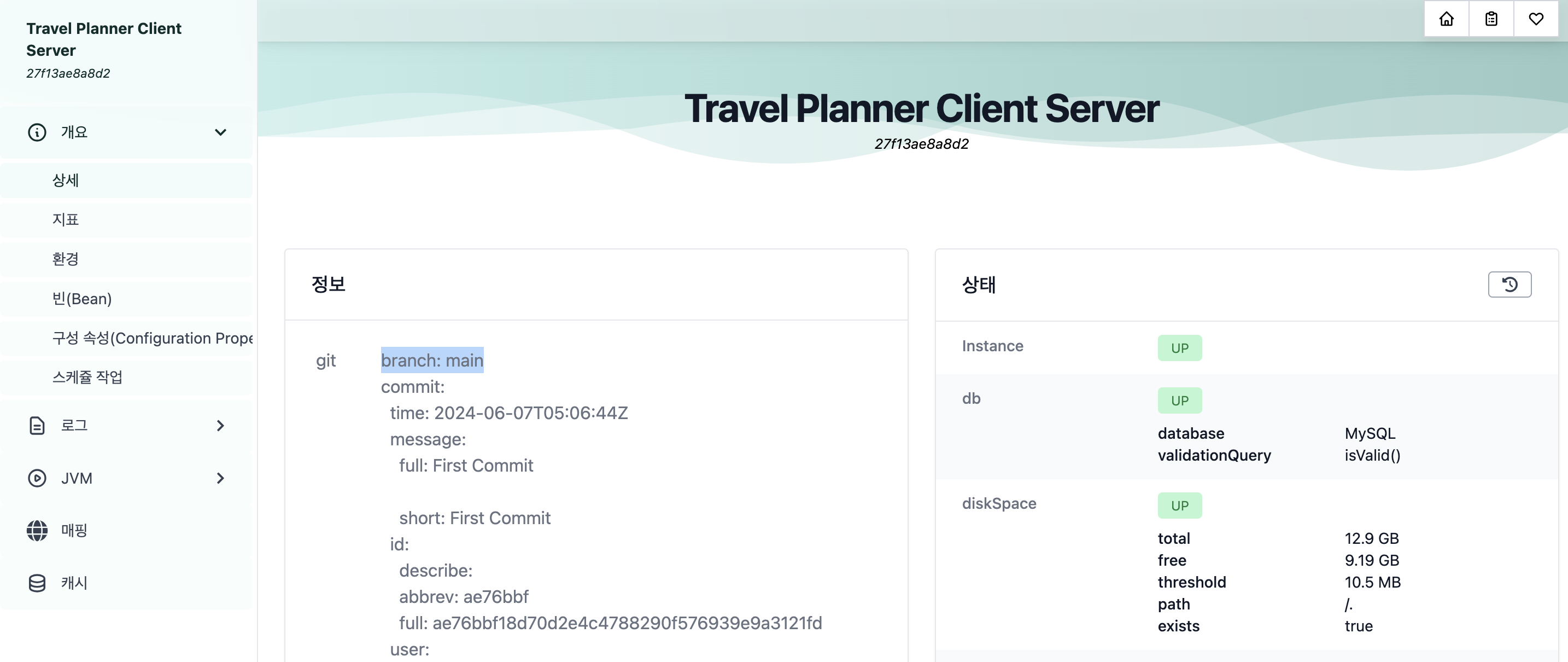Viewport: 1568px width, 662px height.
Task: Collapse the 개요 section chevron
Action: coord(220,132)
